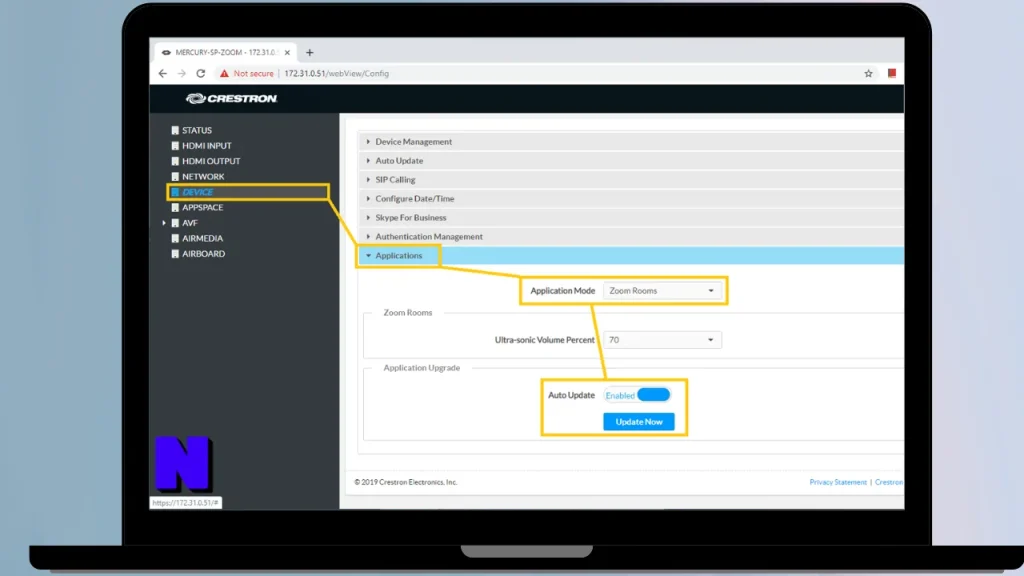The height and width of the screenshot is (576, 1024).
Task: Click the APPSPACE sidebar page icon
Action: pos(175,207)
